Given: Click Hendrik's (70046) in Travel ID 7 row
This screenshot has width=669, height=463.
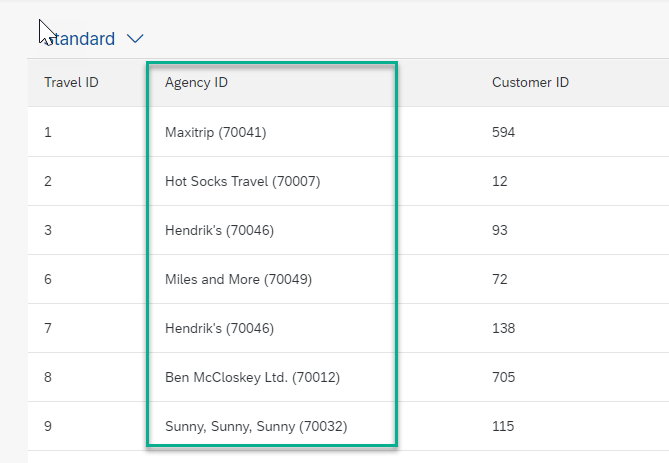Looking at the screenshot, I should [219, 329].
